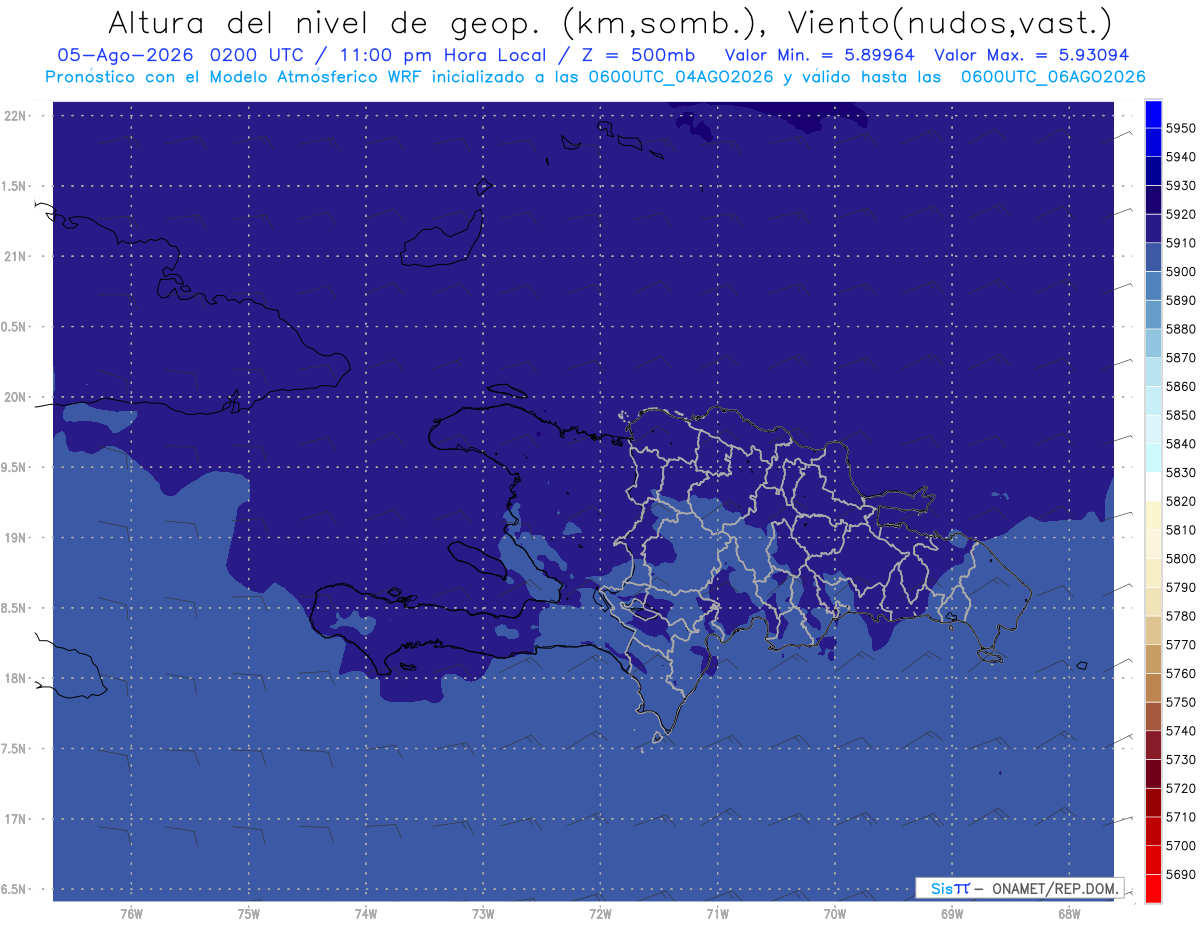Viewport: 1200px width, 927px height.
Task: Click the '0.5N' latitude label
Action: pos(15,327)
